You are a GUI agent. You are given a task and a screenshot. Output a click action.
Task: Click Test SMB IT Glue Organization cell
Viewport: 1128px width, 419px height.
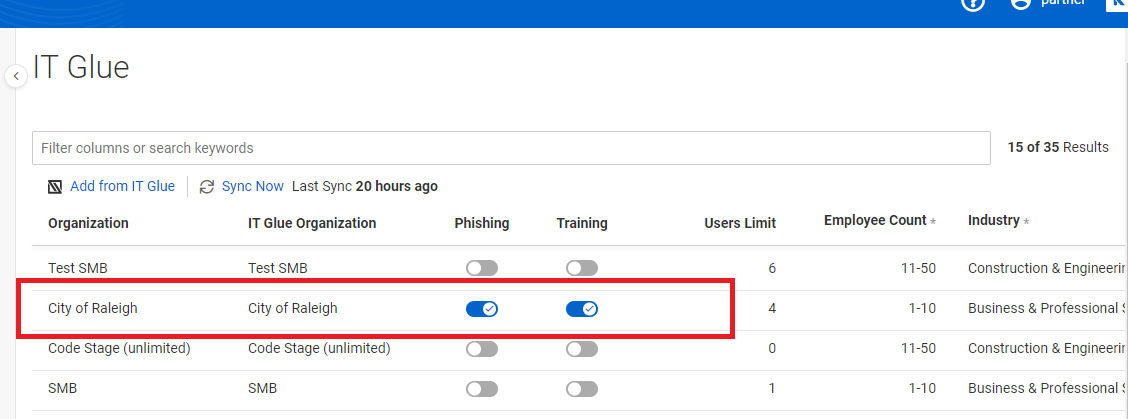(x=278, y=269)
